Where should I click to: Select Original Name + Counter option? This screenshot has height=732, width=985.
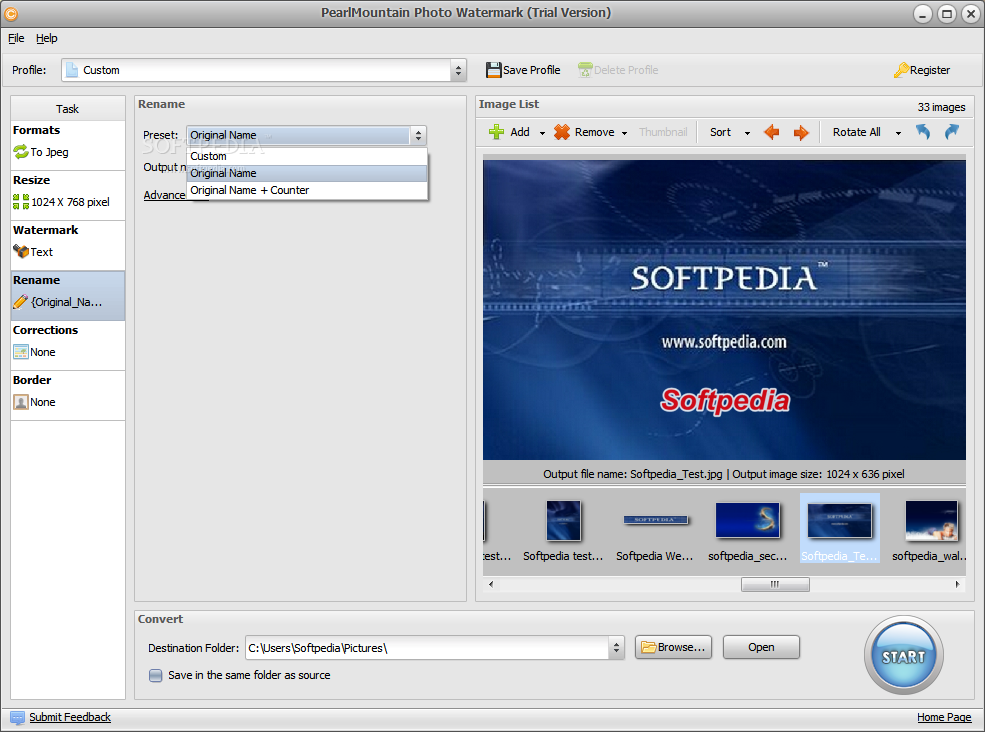pos(307,190)
